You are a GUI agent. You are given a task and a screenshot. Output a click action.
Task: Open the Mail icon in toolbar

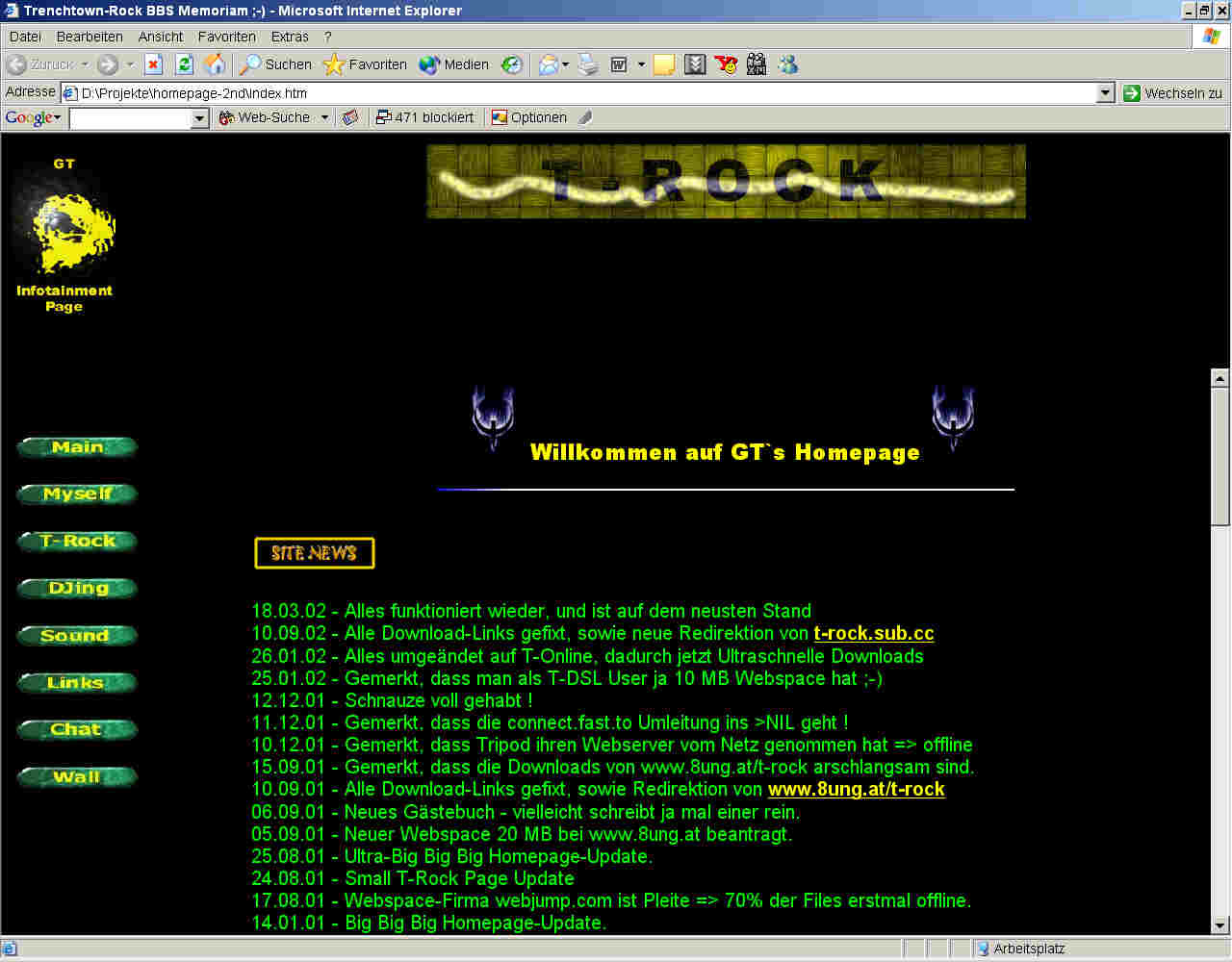[x=549, y=64]
